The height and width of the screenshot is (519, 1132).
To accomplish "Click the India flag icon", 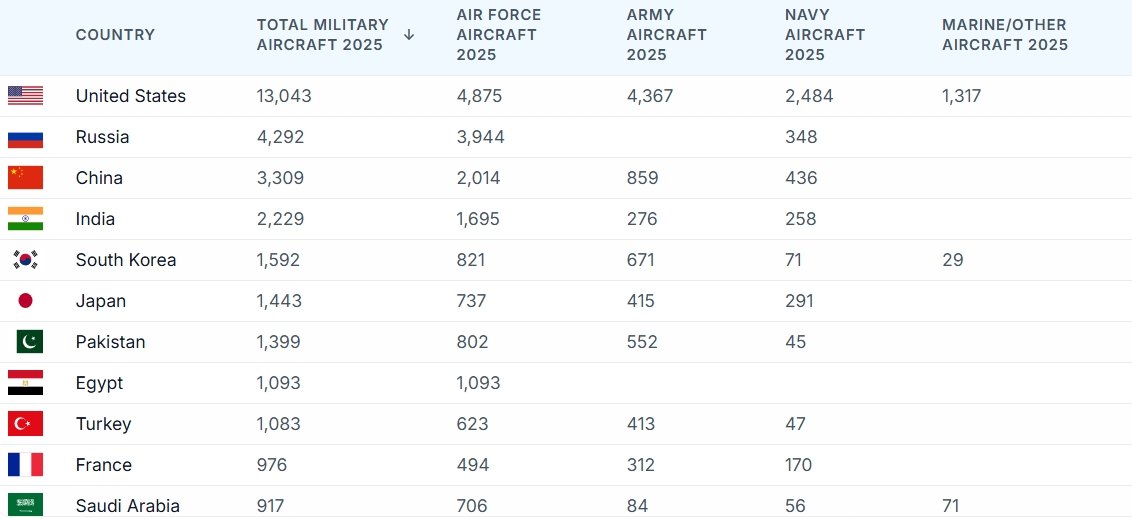I will click(25, 219).
